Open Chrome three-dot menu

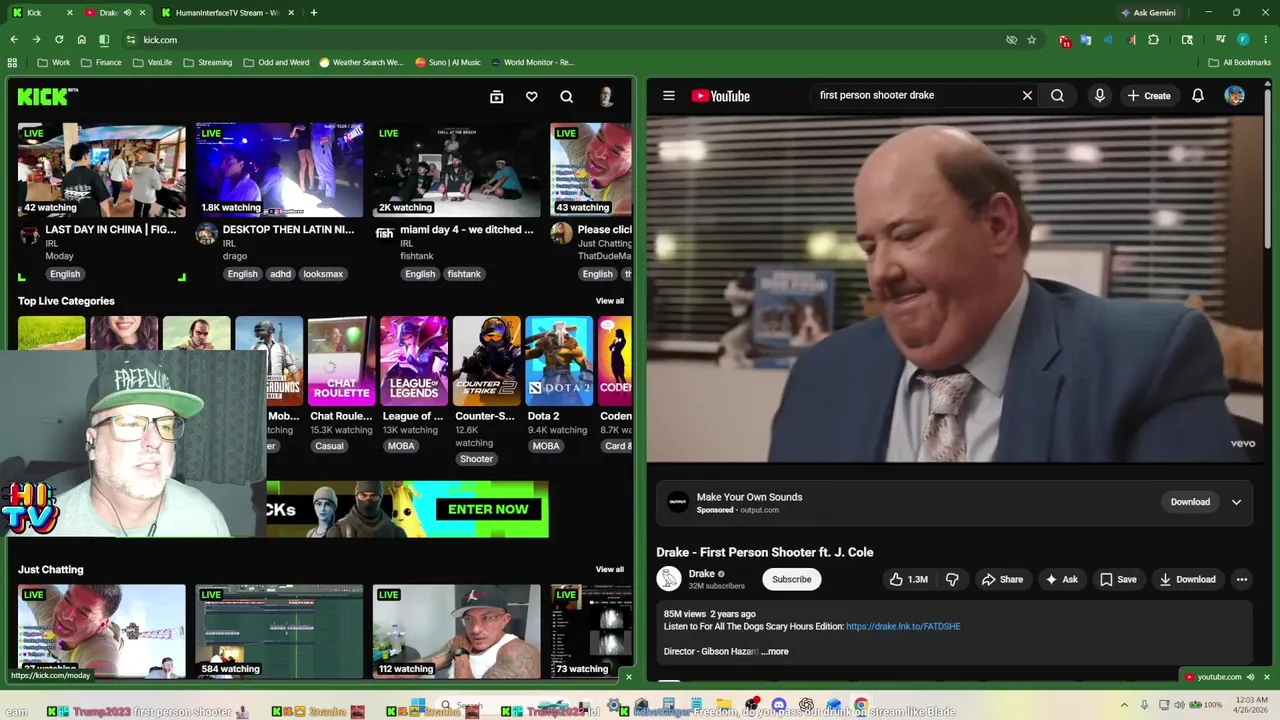[1266, 40]
